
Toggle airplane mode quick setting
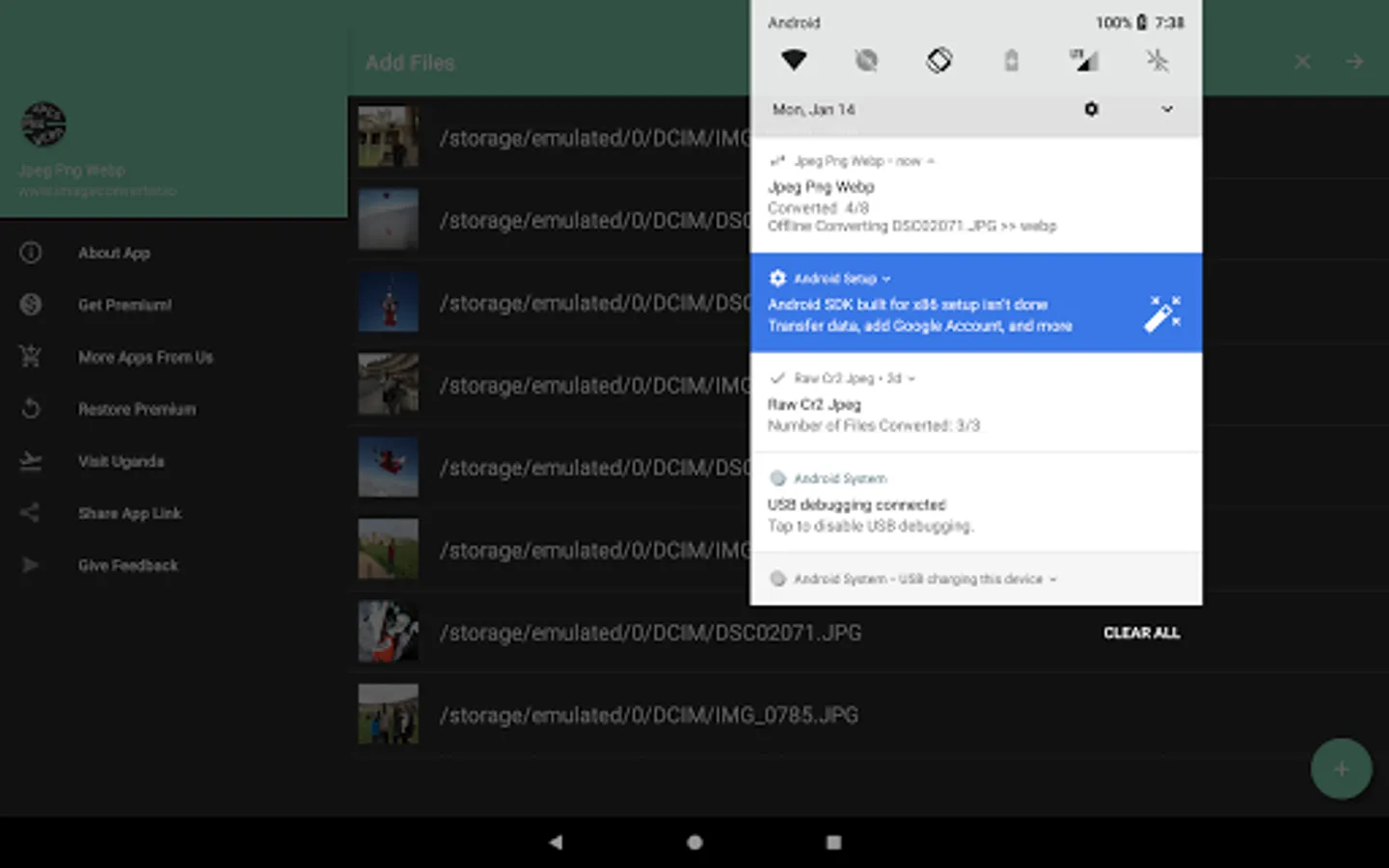pos(1157,60)
